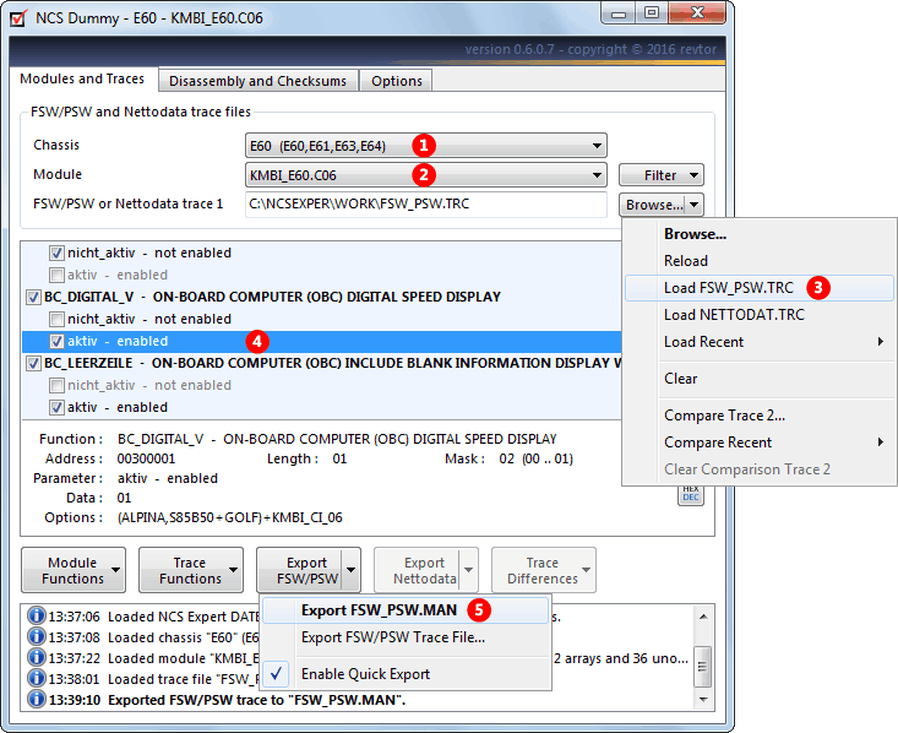898x733 pixels.
Task: Open the Module dropdown KMBI_E60.C06
Action: tap(425, 174)
